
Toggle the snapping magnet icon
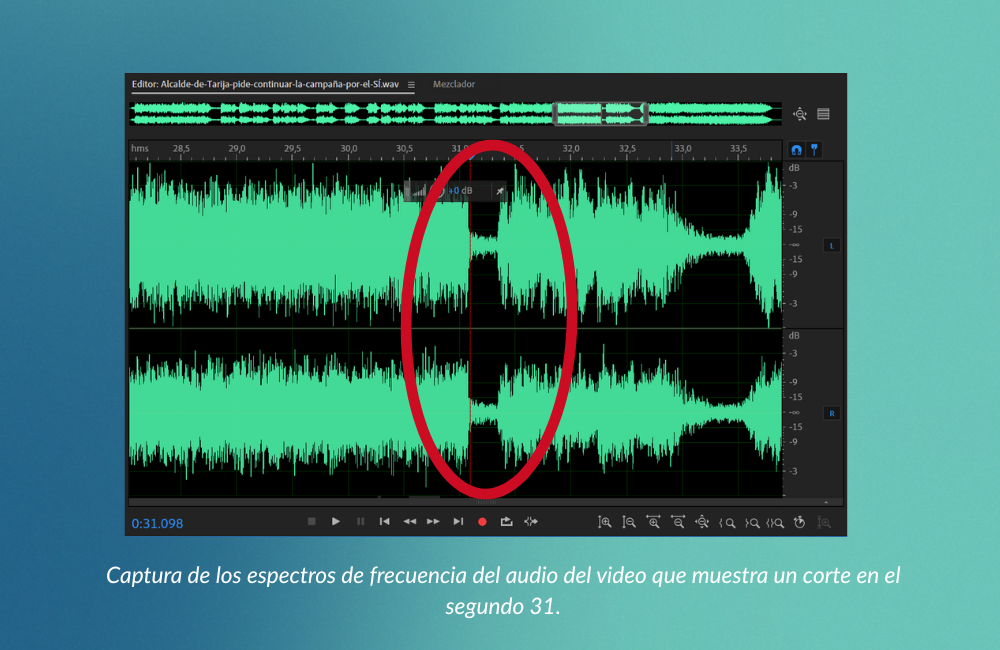pos(797,150)
